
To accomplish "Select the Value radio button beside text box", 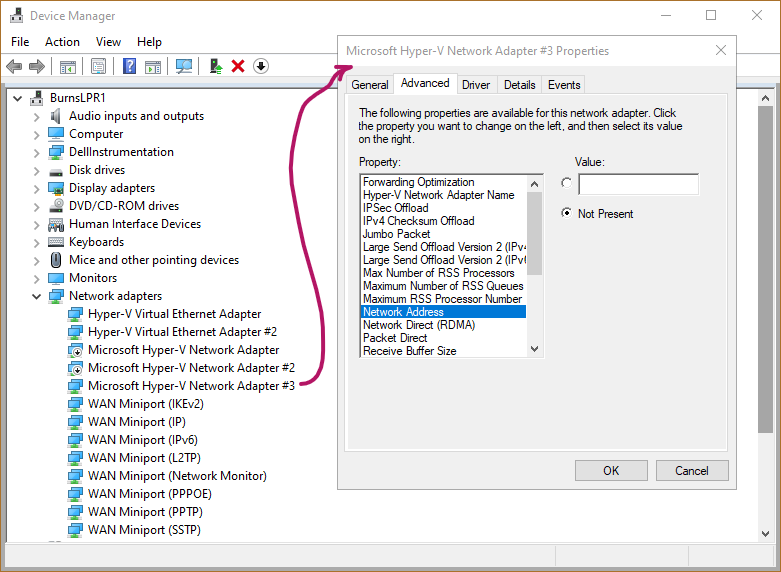I will [x=566, y=183].
